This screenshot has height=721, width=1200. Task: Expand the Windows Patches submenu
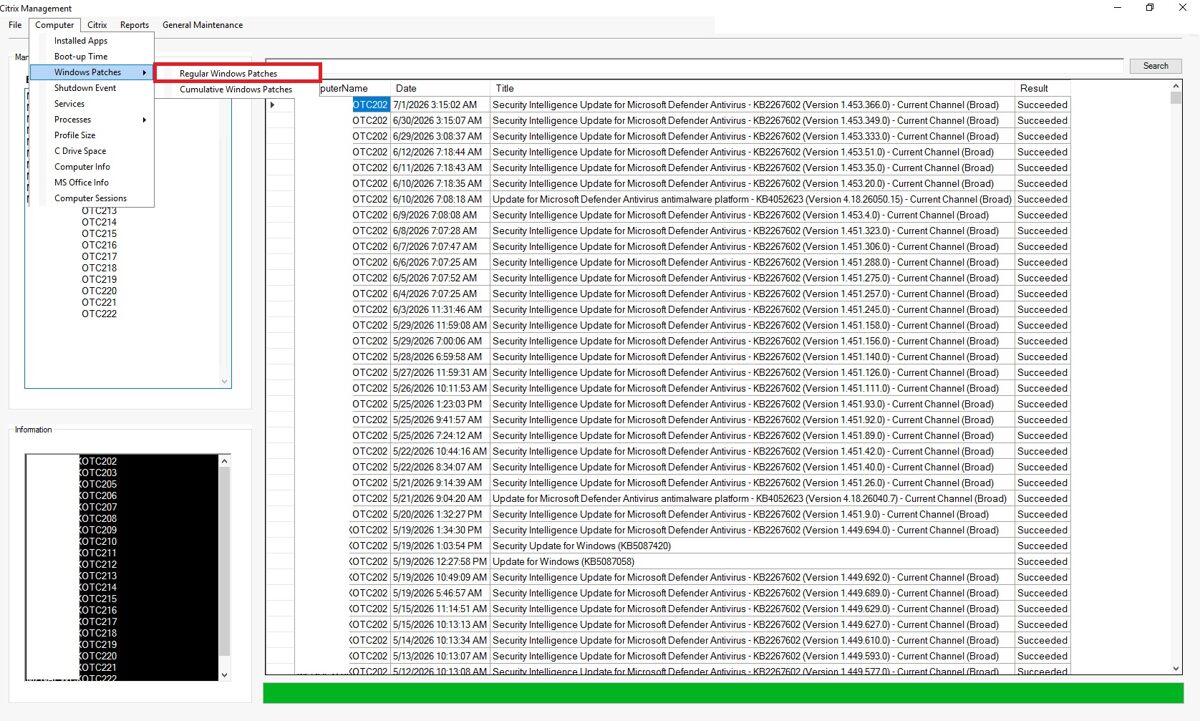[x=91, y=72]
